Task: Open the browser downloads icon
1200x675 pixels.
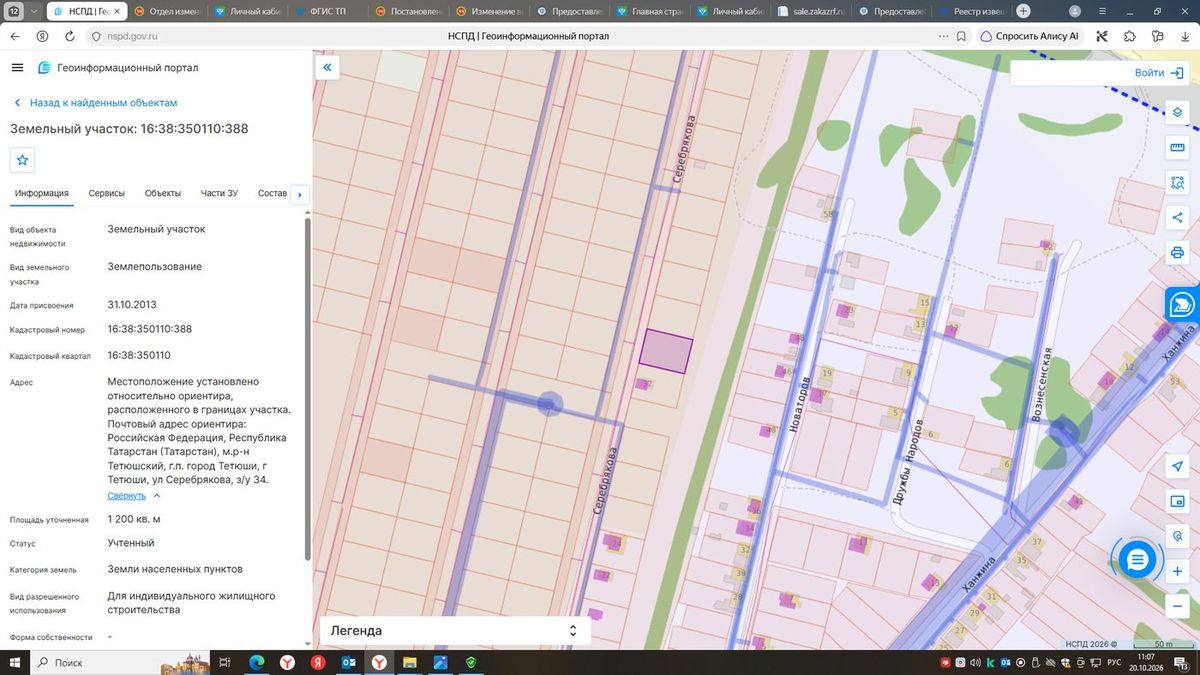Action: point(1183,36)
